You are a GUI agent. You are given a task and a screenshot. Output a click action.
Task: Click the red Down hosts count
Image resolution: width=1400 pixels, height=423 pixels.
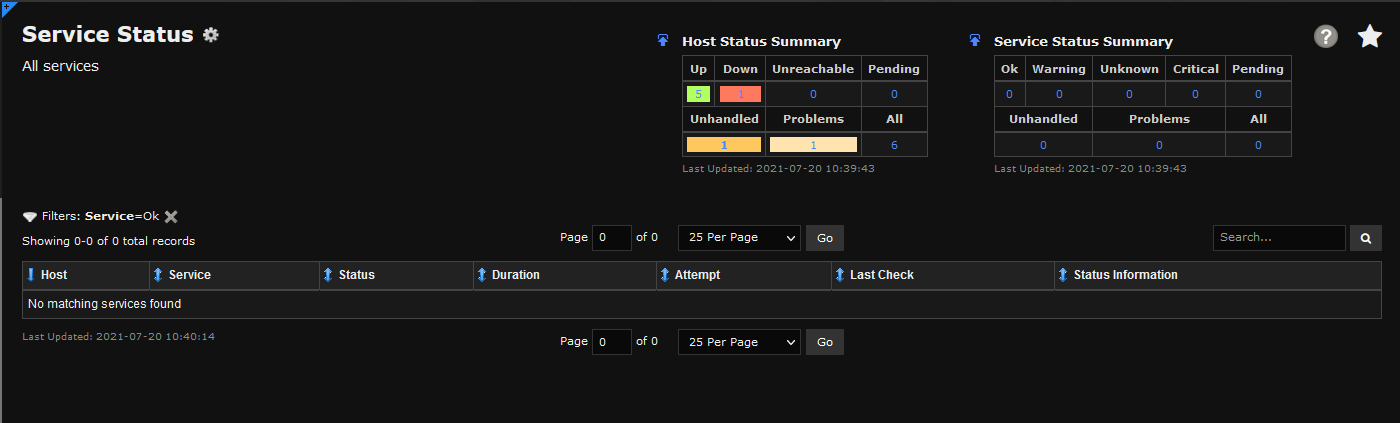point(740,94)
